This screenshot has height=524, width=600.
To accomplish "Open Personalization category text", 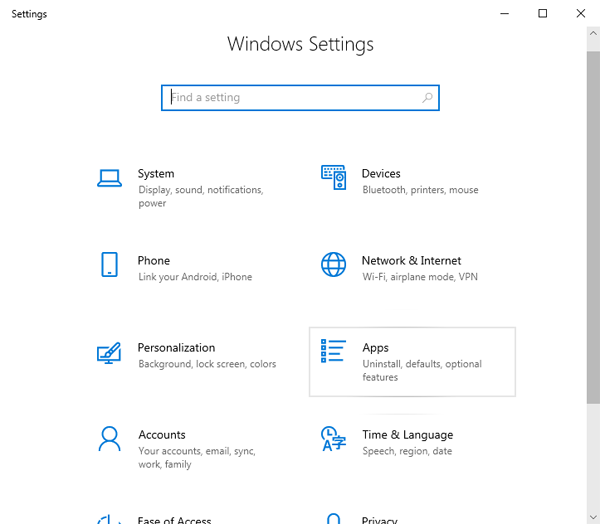I will point(176,348).
